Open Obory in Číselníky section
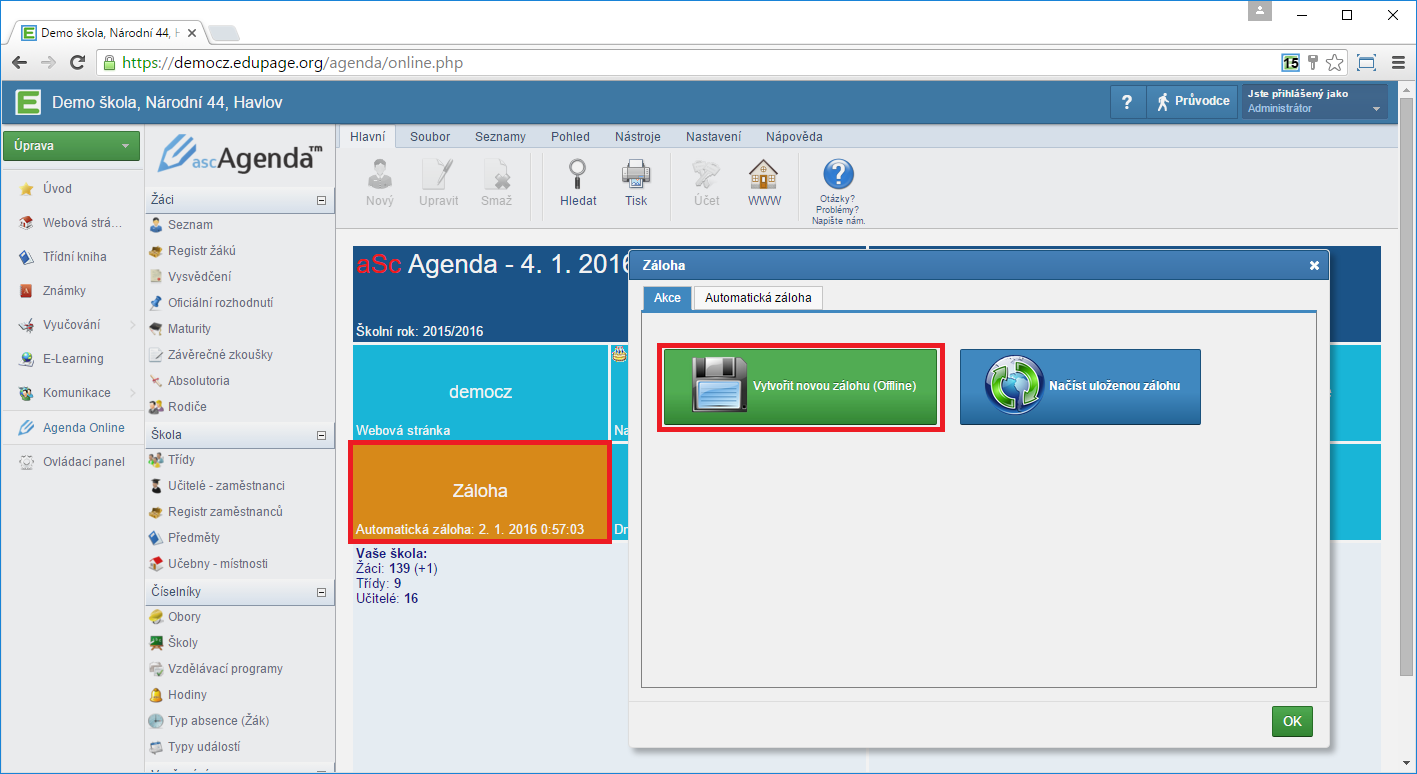Image resolution: width=1417 pixels, height=774 pixels. pyautogui.click(x=184, y=617)
